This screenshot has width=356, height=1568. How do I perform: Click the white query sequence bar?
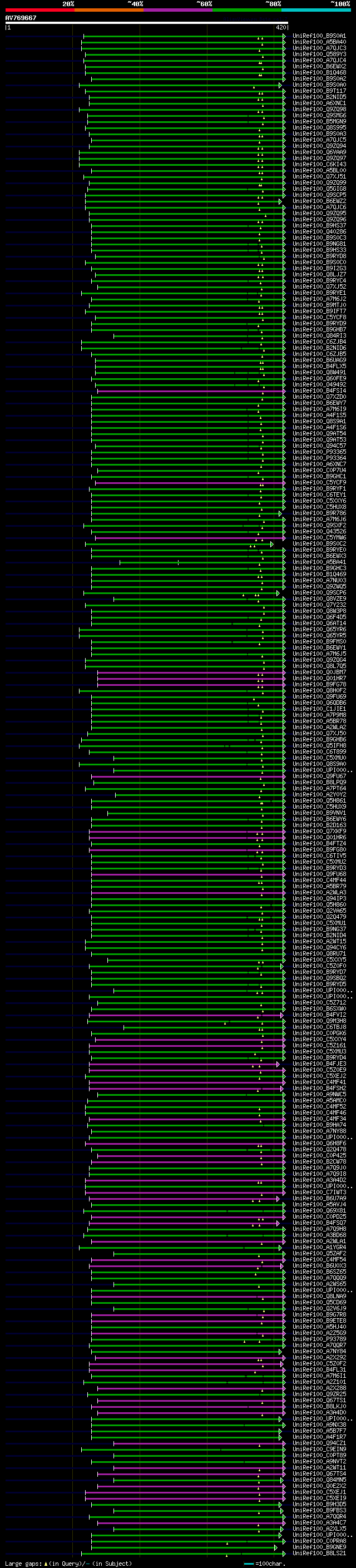point(147,23)
